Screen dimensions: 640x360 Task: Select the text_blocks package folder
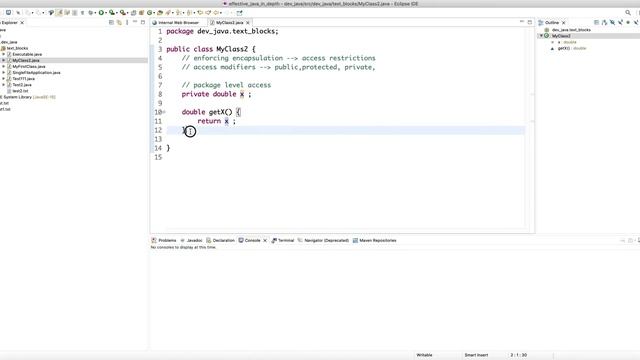click(x=17, y=48)
